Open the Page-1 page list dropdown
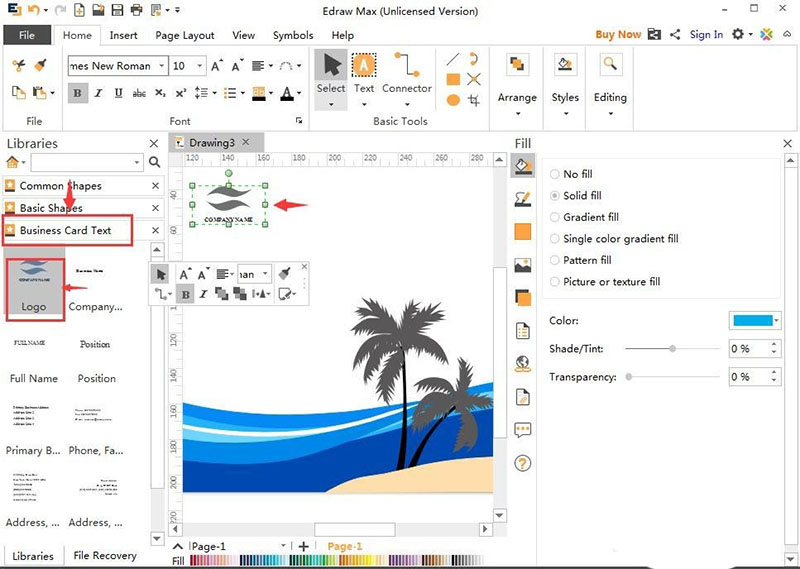 [283, 546]
